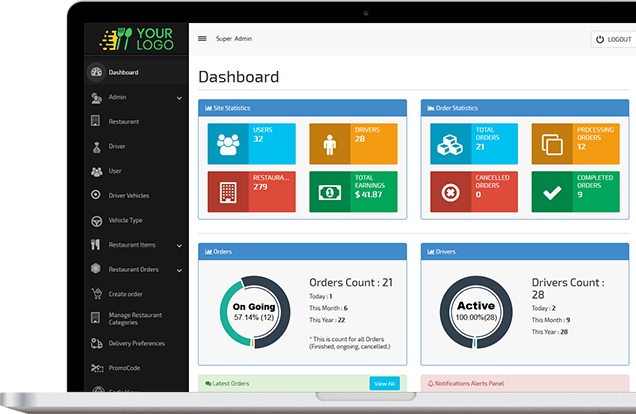Click the PromoCode scissors icon
The image size is (636, 414).
click(97, 368)
